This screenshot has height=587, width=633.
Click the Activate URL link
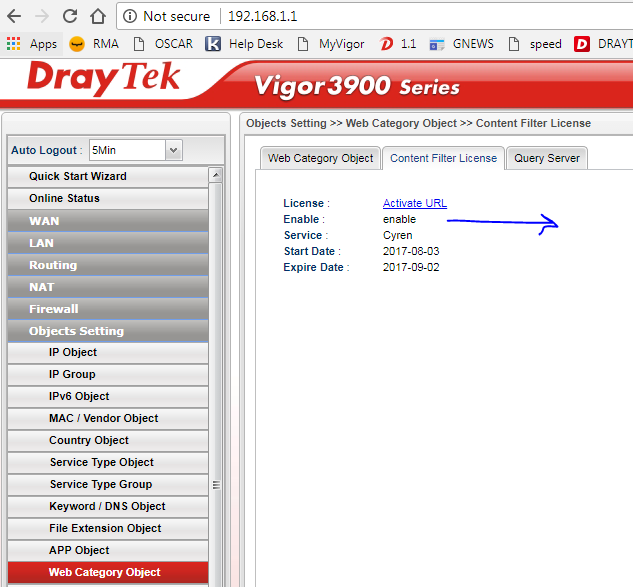[x=415, y=203]
